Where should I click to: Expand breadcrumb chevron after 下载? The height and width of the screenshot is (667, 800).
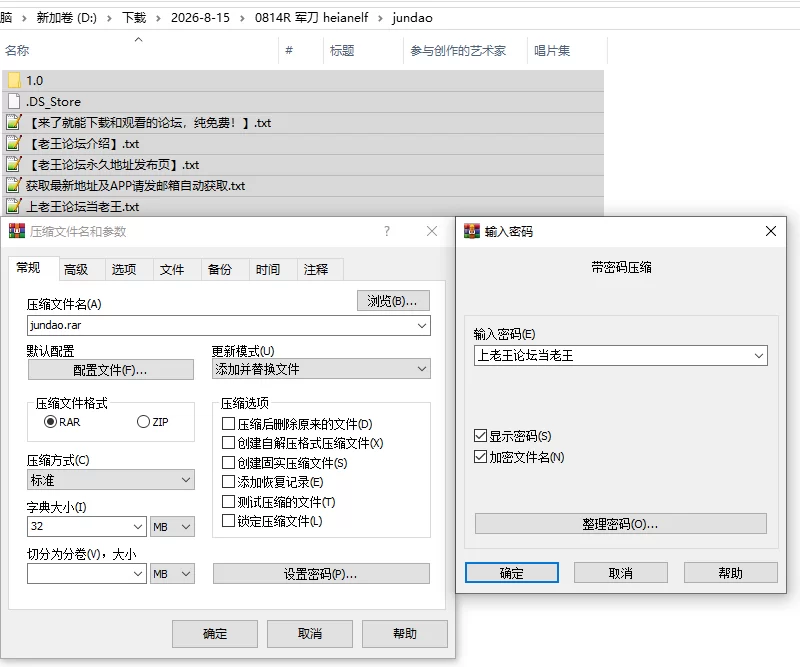coord(158,18)
